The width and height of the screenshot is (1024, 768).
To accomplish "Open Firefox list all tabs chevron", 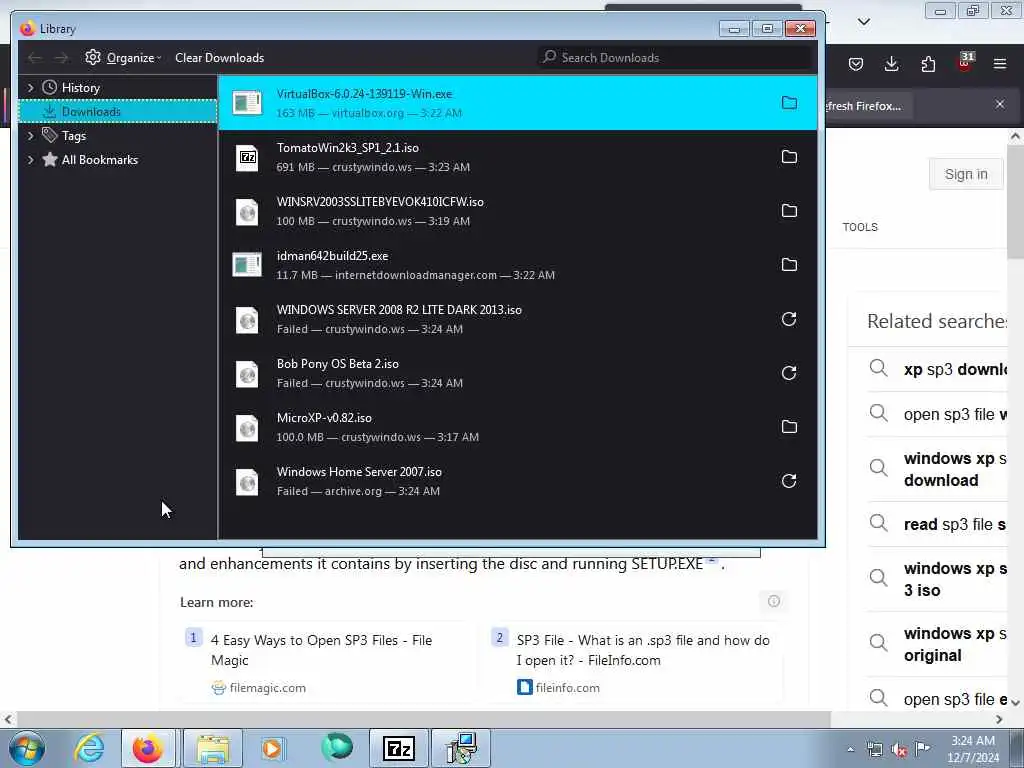I will click(x=864, y=22).
